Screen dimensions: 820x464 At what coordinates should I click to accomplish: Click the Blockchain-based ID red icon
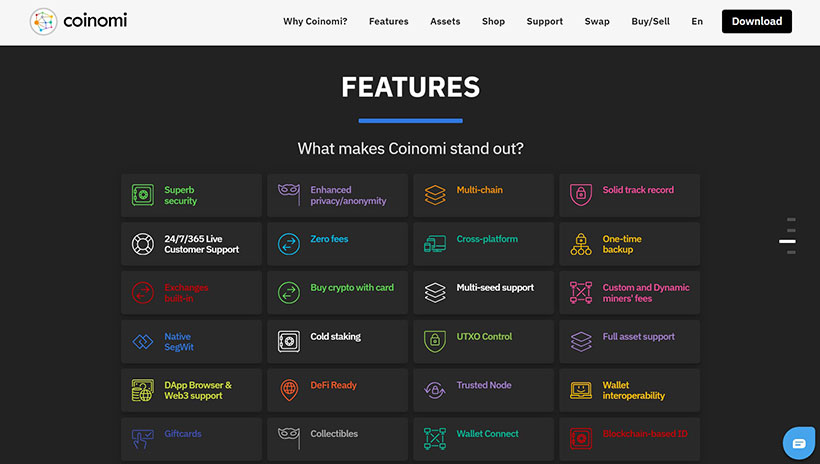click(x=581, y=439)
